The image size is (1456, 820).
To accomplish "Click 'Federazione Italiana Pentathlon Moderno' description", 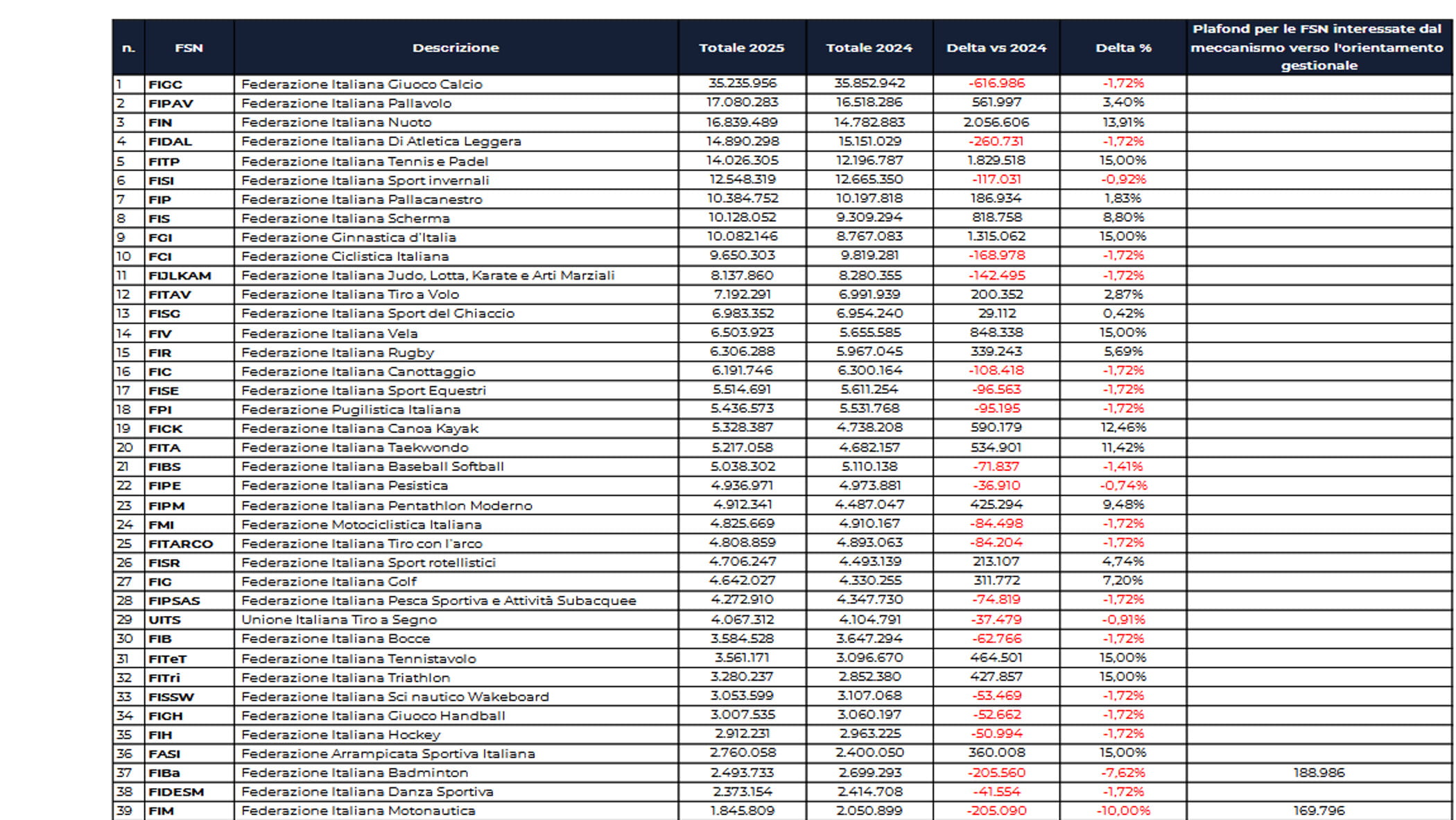I will coord(387,506).
